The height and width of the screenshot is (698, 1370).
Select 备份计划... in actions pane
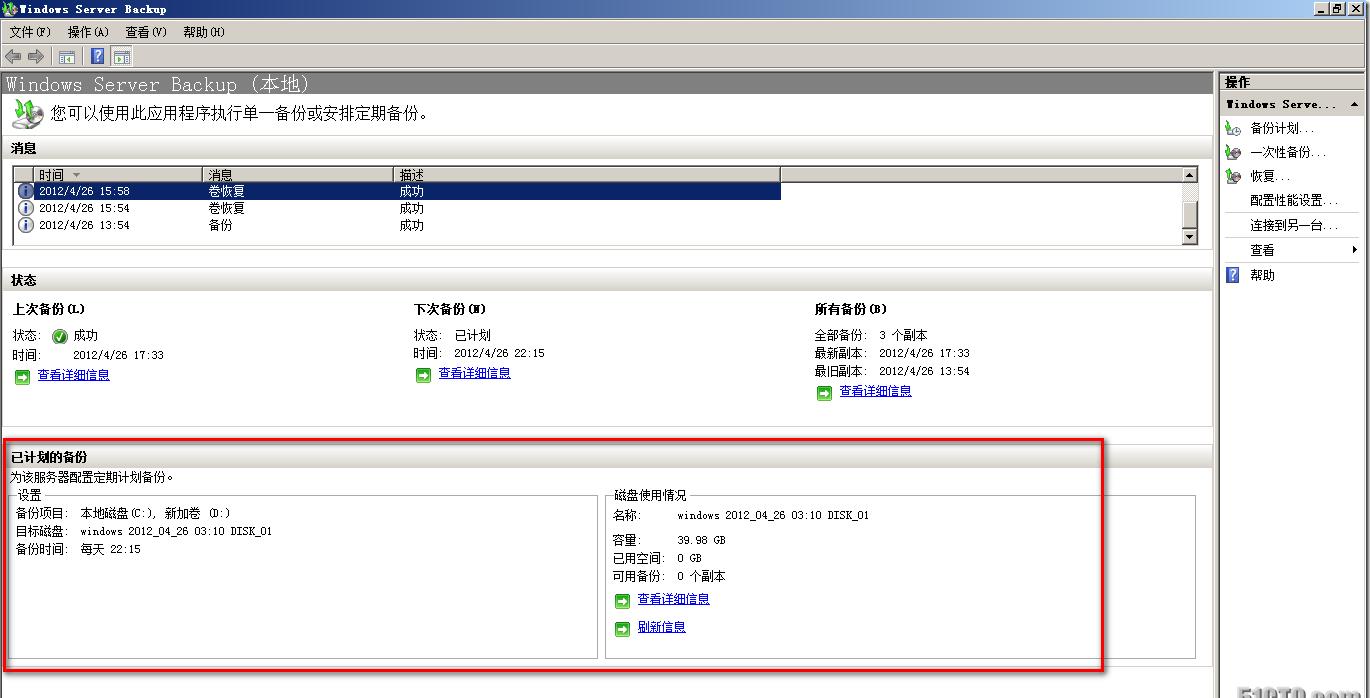[1282, 128]
